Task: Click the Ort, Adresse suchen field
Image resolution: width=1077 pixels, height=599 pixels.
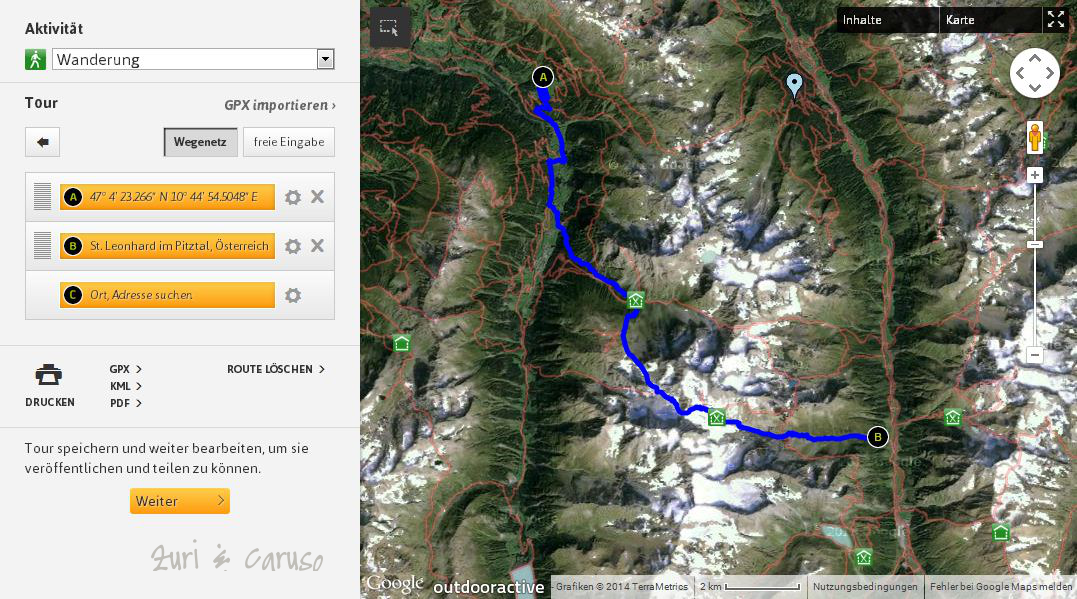Action: 168,295
